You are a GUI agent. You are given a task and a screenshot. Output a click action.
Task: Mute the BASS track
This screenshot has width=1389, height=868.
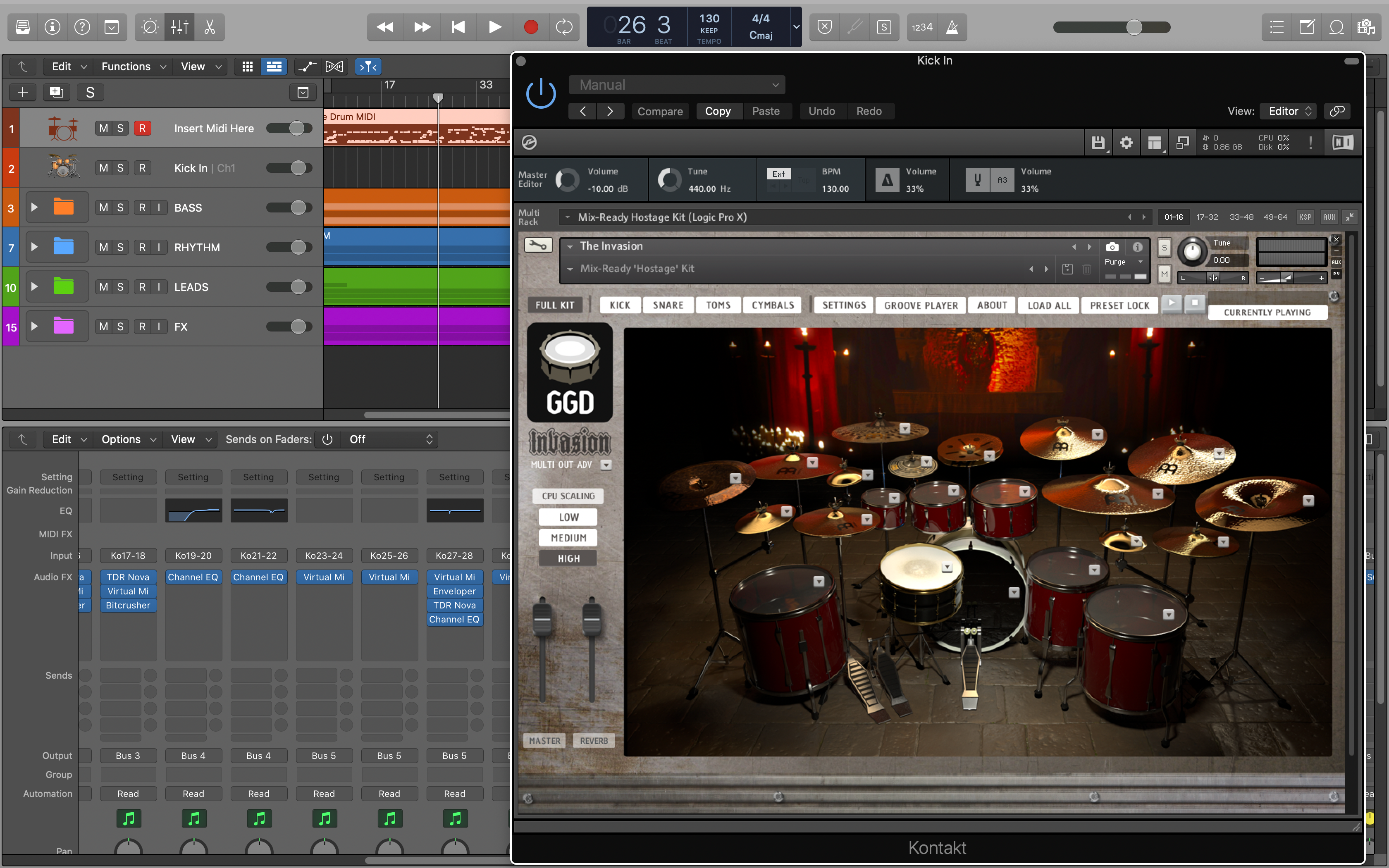(x=103, y=208)
